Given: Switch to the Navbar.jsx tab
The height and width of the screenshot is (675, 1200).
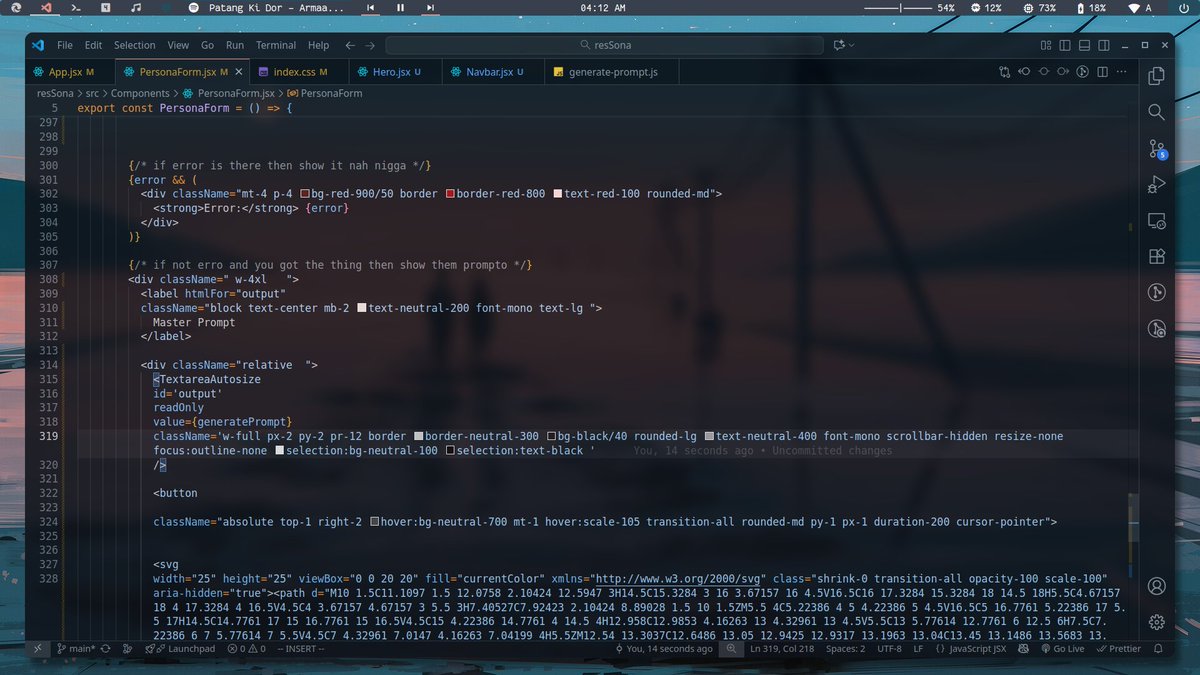Looking at the screenshot, I should 493,72.
